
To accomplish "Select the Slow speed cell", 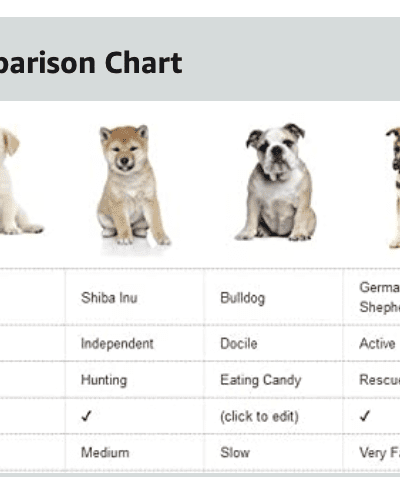I will point(273,453).
